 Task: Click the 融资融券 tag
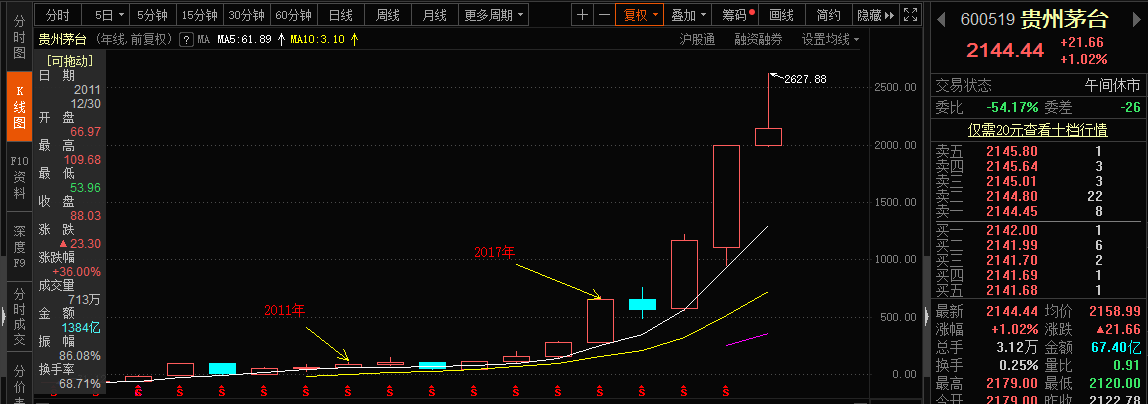(x=758, y=40)
